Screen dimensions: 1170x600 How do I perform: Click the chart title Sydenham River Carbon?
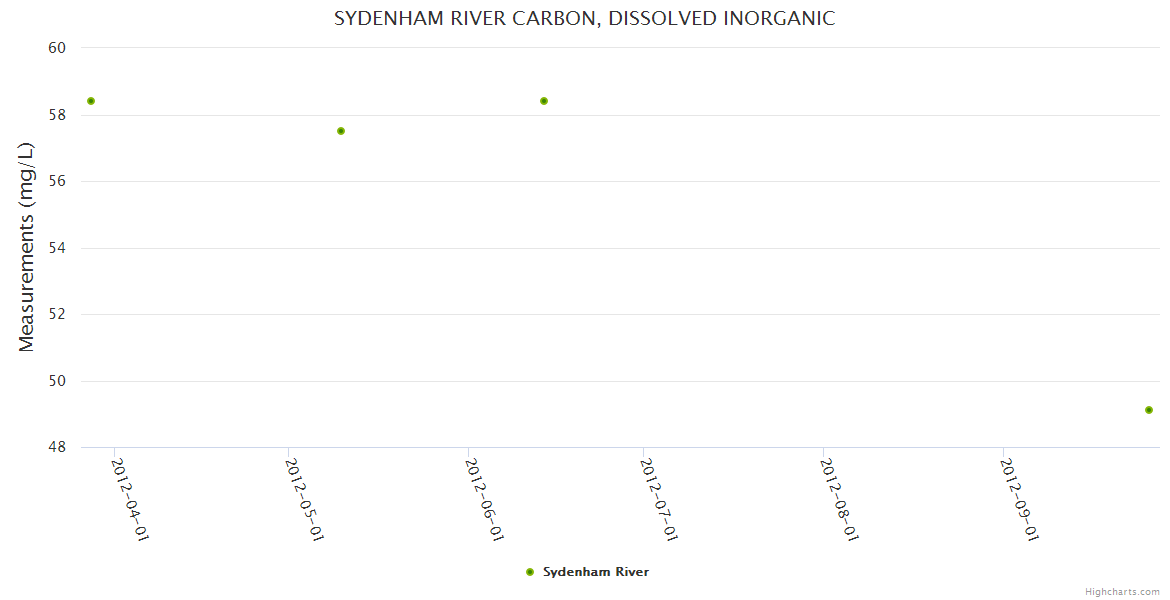coord(584,19)
